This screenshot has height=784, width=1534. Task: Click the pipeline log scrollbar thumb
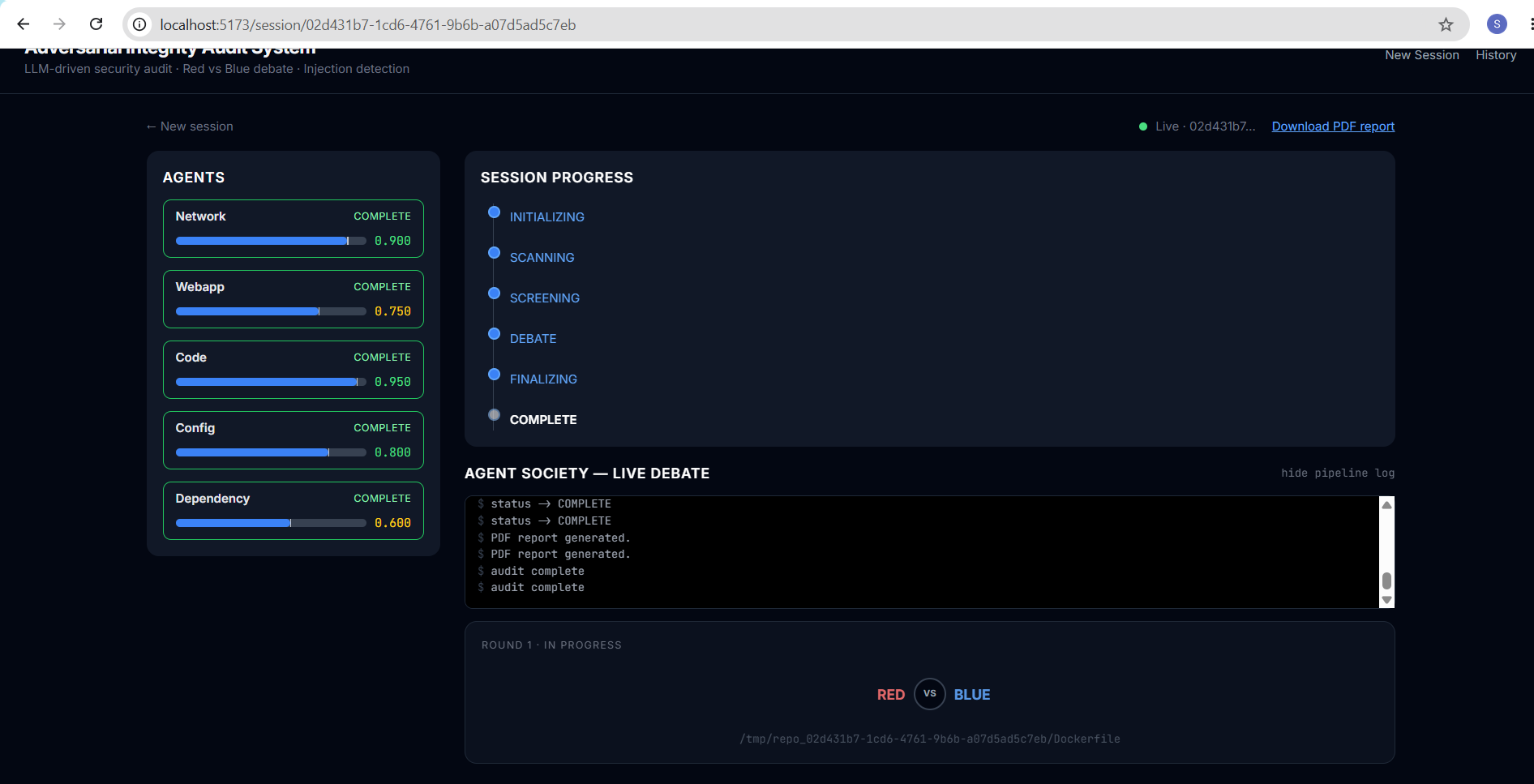click(x=1386, y=581)
